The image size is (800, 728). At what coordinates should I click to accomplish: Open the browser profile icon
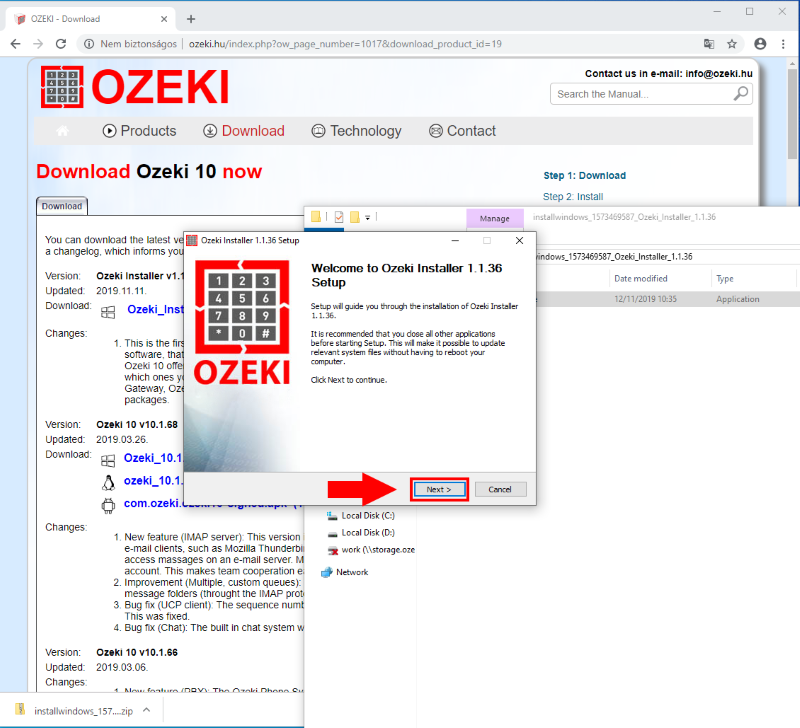click(760, 44)
